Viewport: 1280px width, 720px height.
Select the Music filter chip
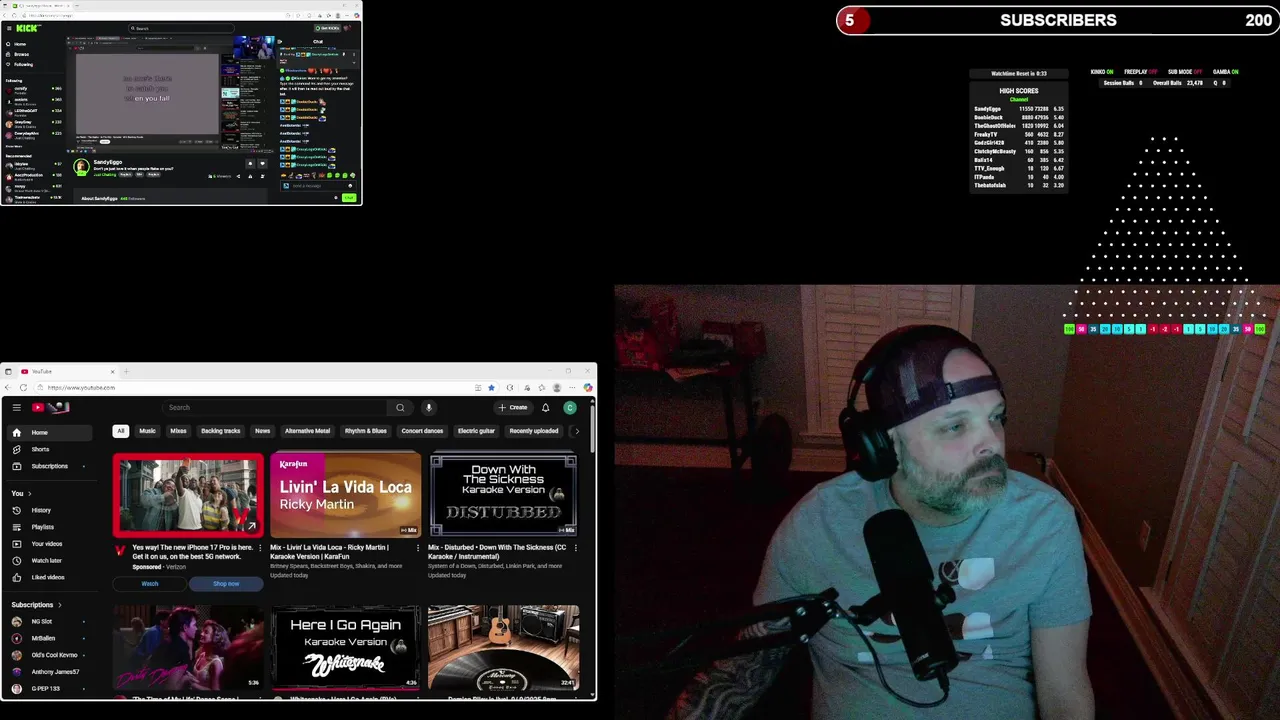pyautogui.click(x=147, y=431)
